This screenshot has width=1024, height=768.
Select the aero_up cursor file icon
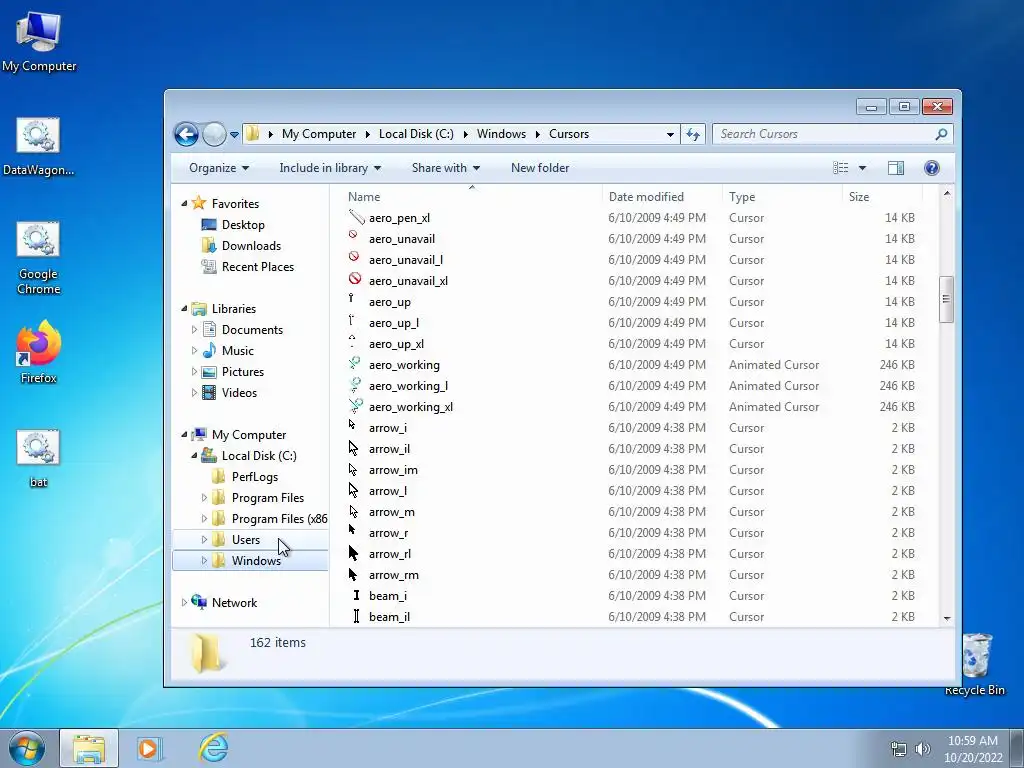351,299
